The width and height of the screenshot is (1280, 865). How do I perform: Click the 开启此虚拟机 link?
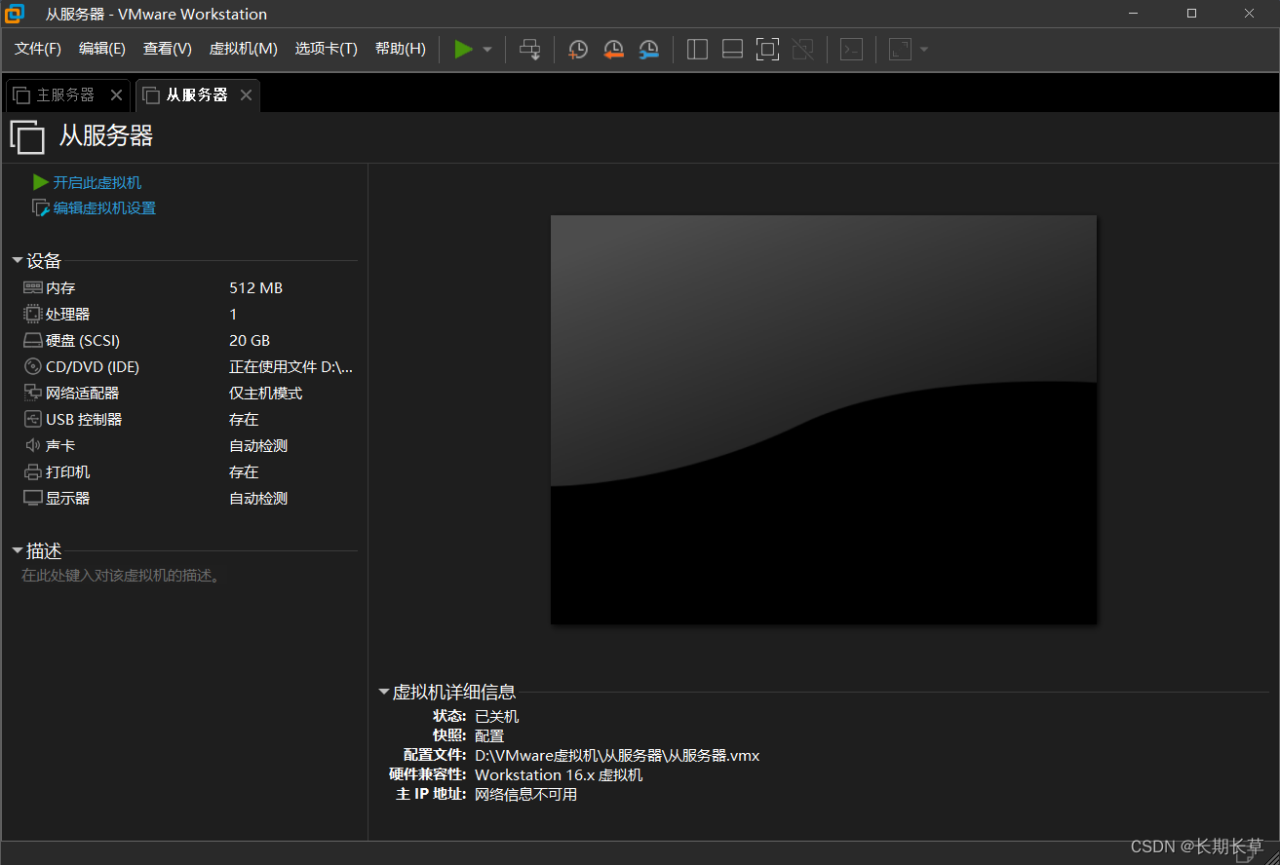point(96,183)
